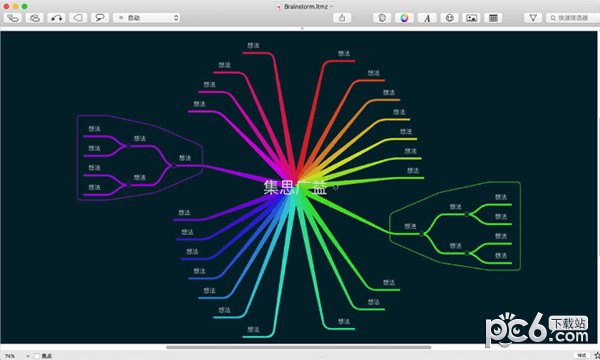Click the star icon in status bar

(x=597, y=356)
